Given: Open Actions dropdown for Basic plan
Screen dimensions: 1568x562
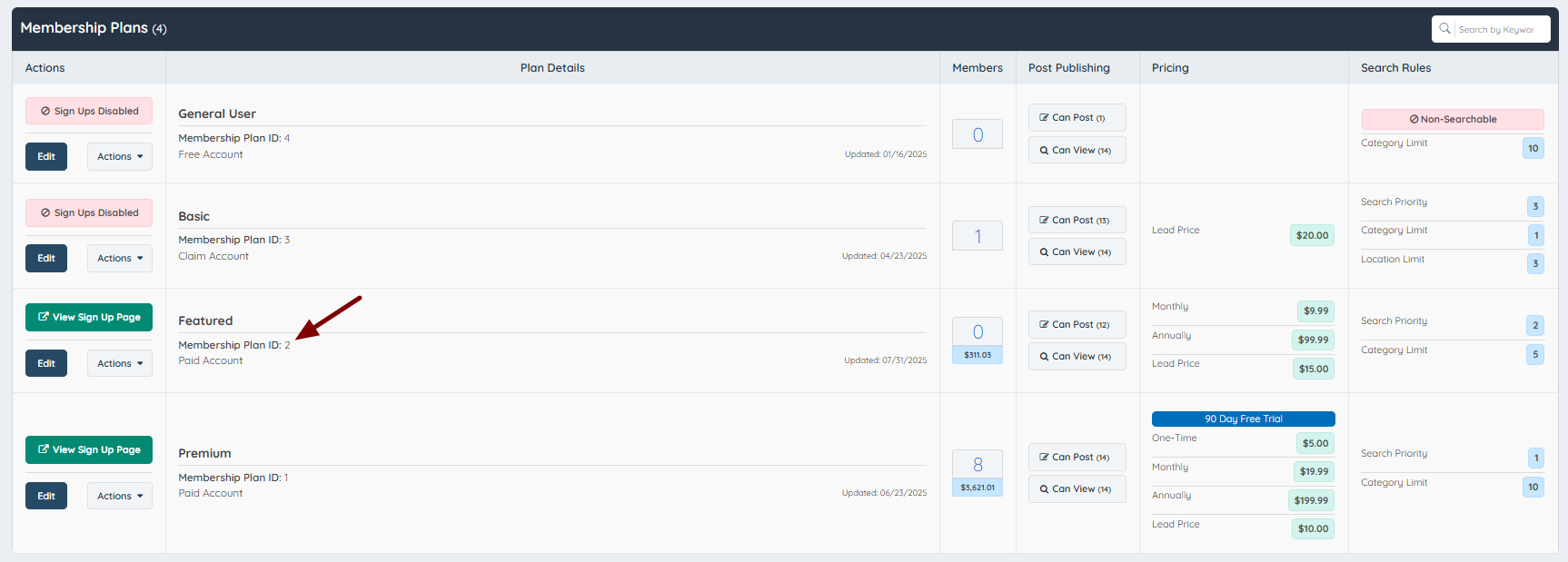Looking at the screenshot, I should coord(120,258).
